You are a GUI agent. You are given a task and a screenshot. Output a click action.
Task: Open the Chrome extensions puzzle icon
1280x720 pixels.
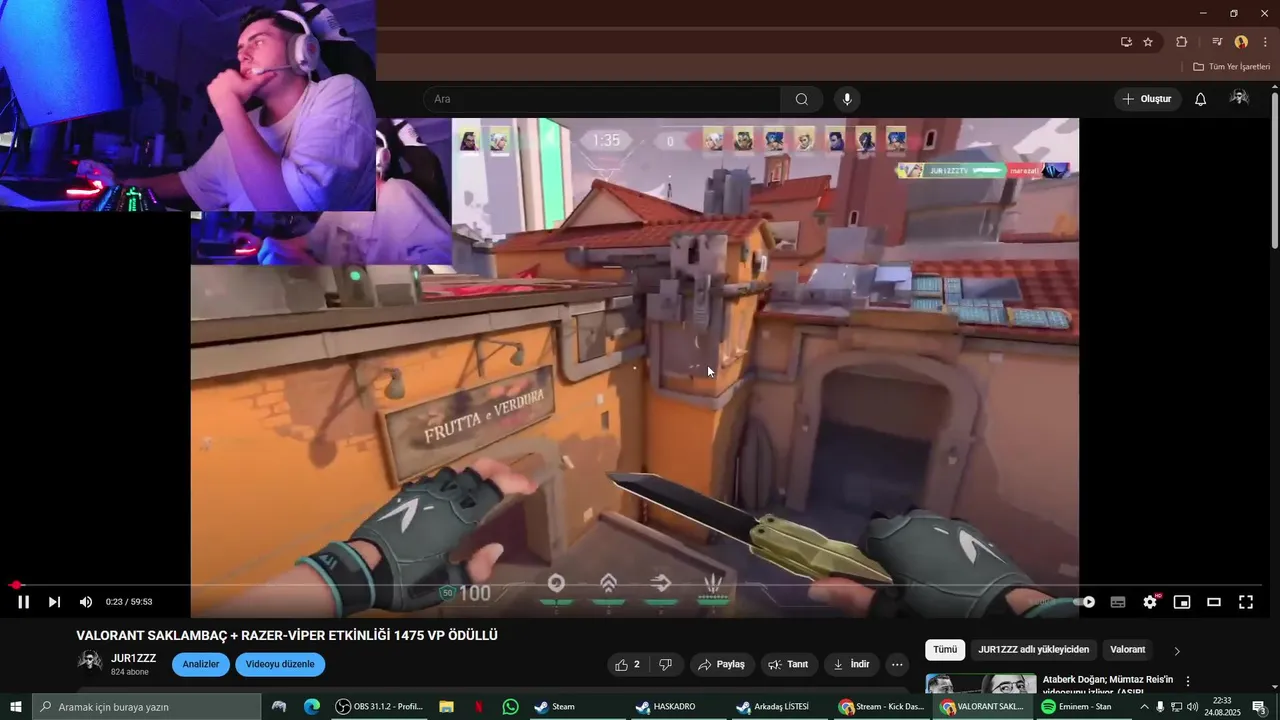point(1182,42)
